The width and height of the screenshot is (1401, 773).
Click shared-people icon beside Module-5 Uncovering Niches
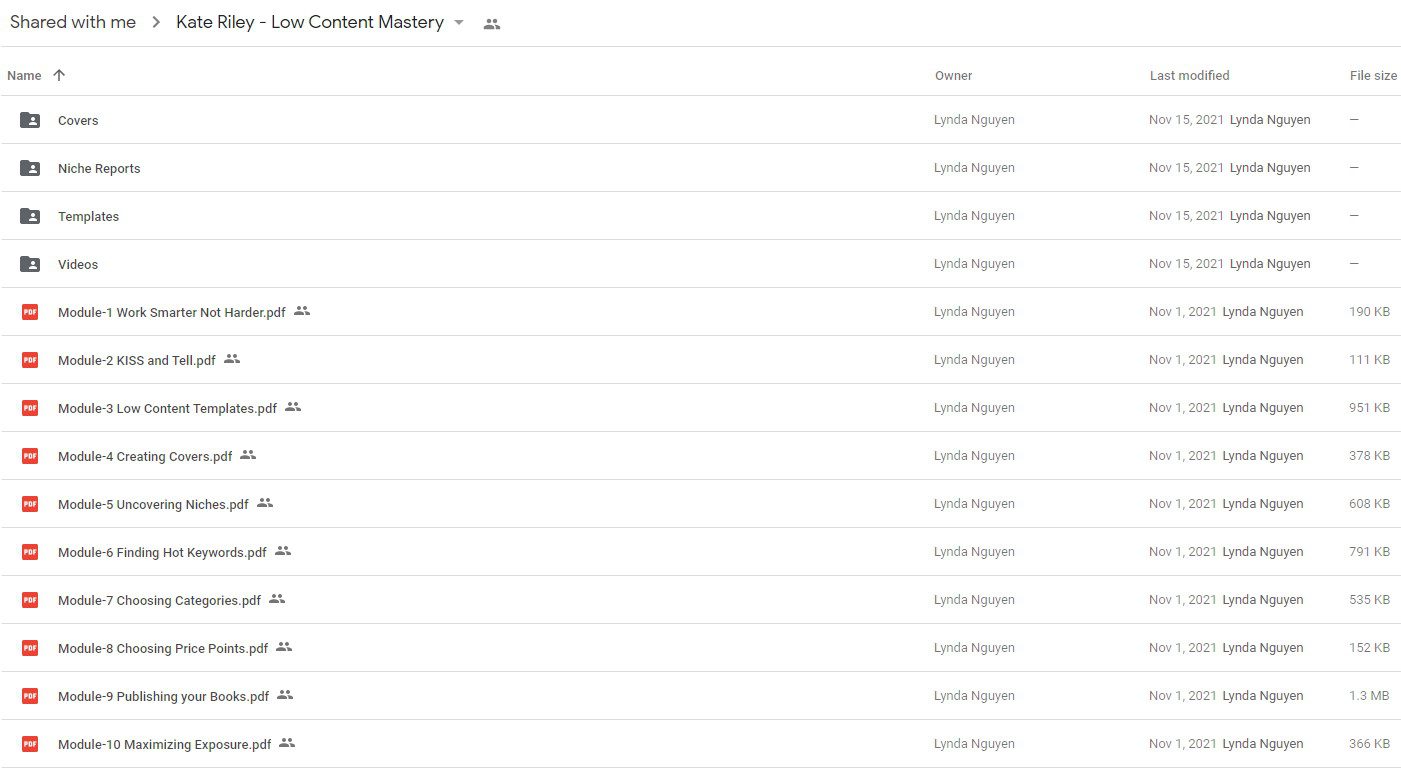pos(265,503)
